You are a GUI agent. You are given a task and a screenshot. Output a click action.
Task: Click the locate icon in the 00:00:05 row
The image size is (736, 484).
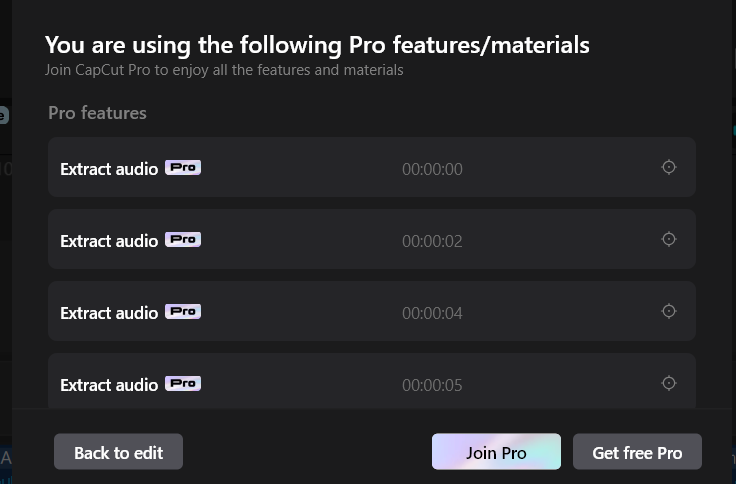(668, 384)
